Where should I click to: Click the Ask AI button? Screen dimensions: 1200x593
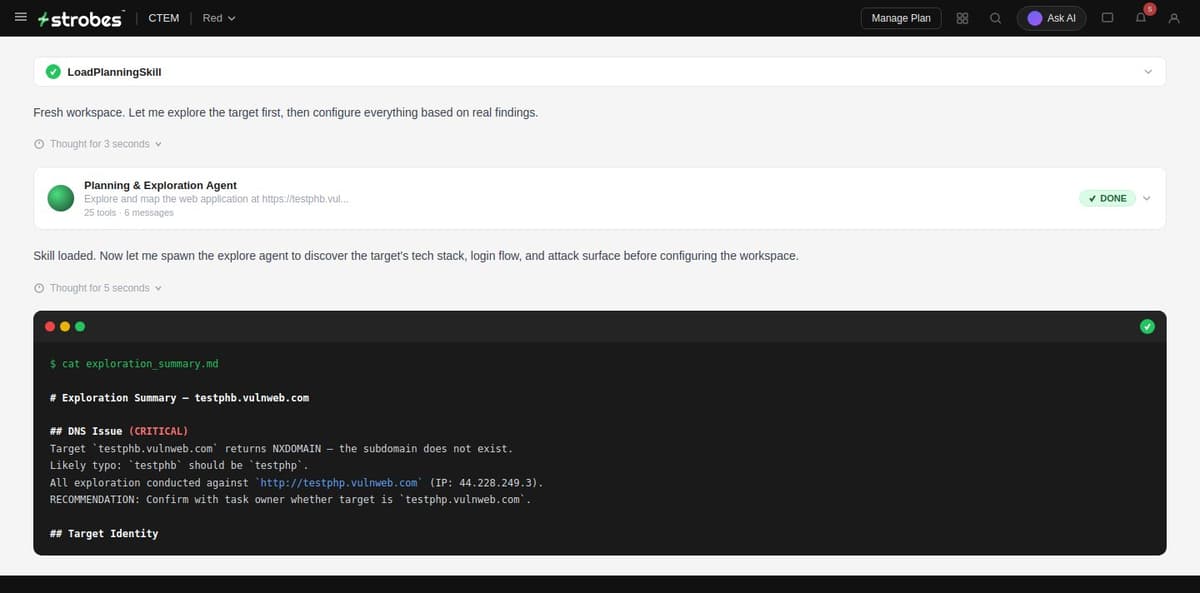pyautogui.click(x=1051, y=18)
